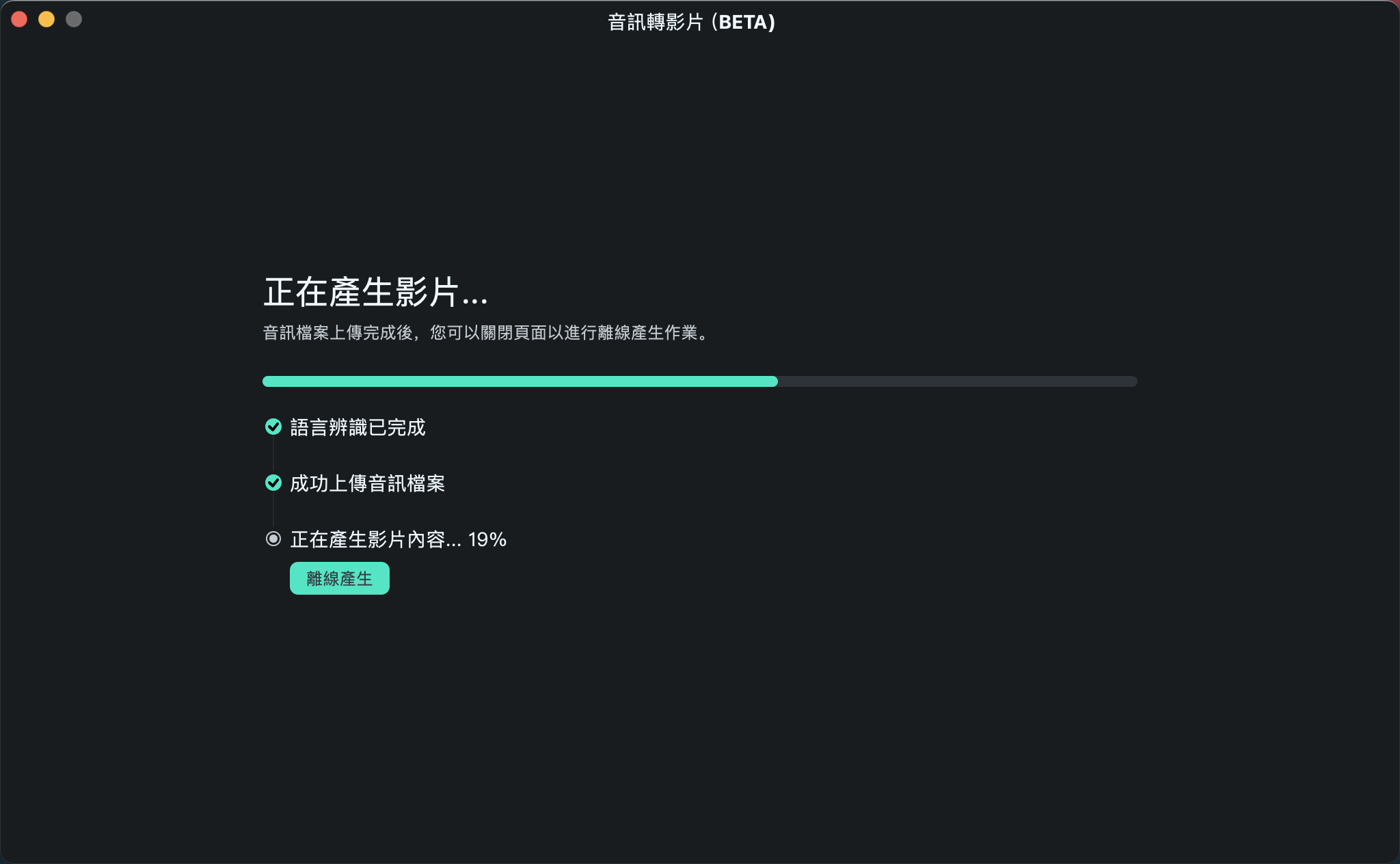This screenshot has width=1400, height=864.
Task: Select the 成功上傳音訊檔案 status text
Action: point(368,483)
